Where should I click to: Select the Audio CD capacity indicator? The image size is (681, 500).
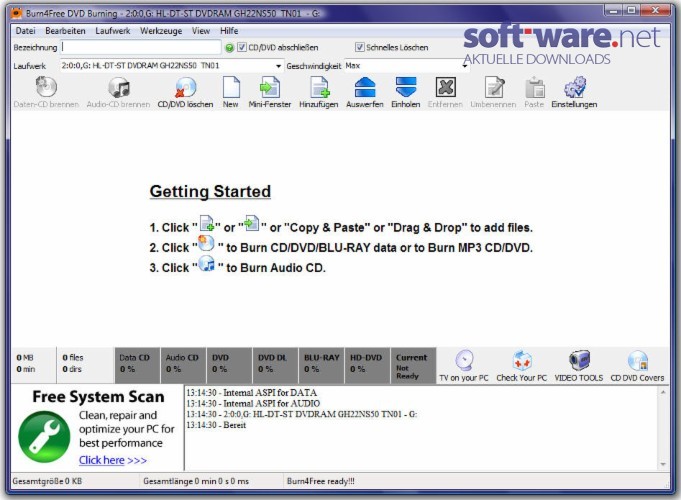183,365
